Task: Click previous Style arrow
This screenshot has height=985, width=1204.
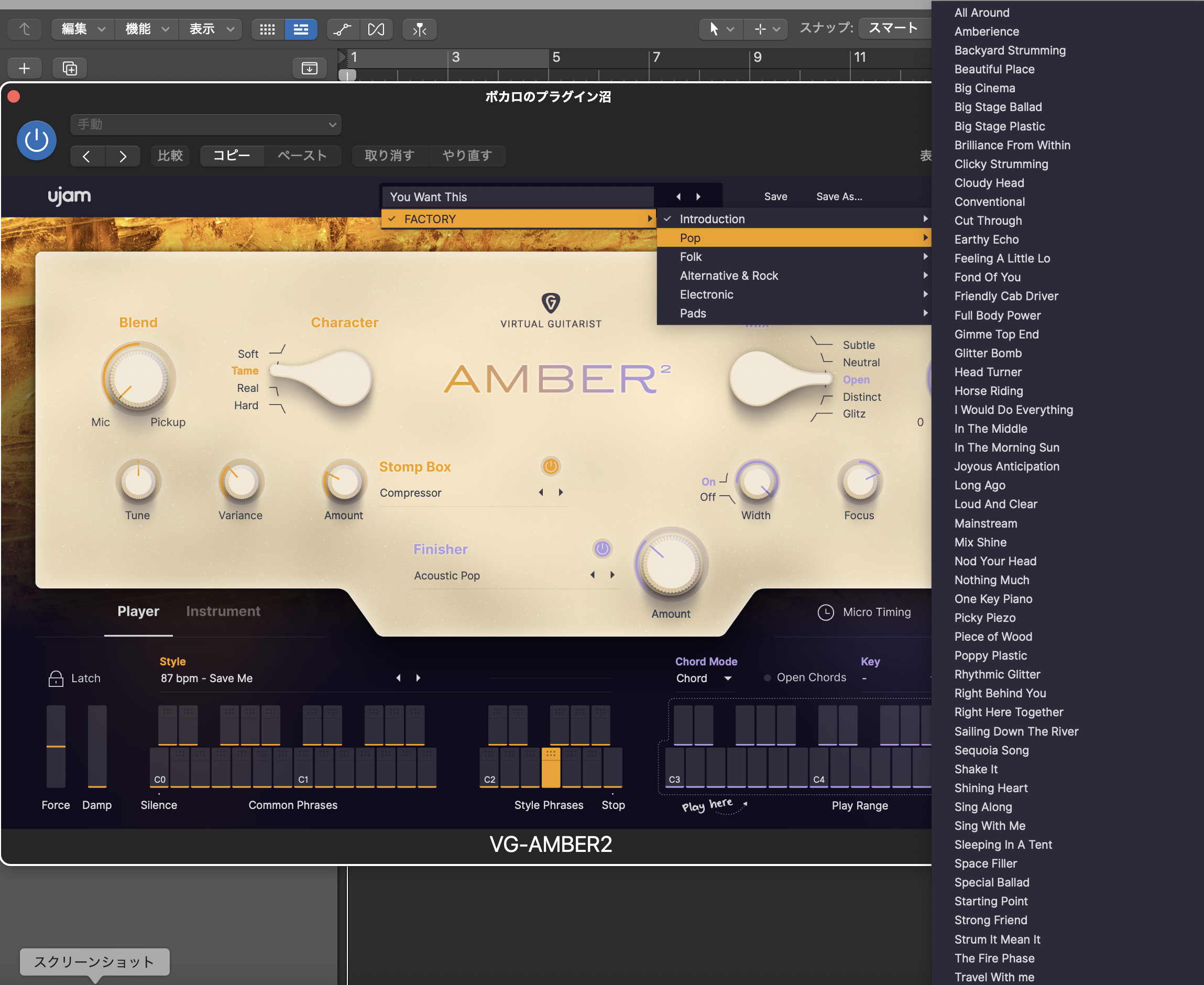Action: tap(399, 678)
